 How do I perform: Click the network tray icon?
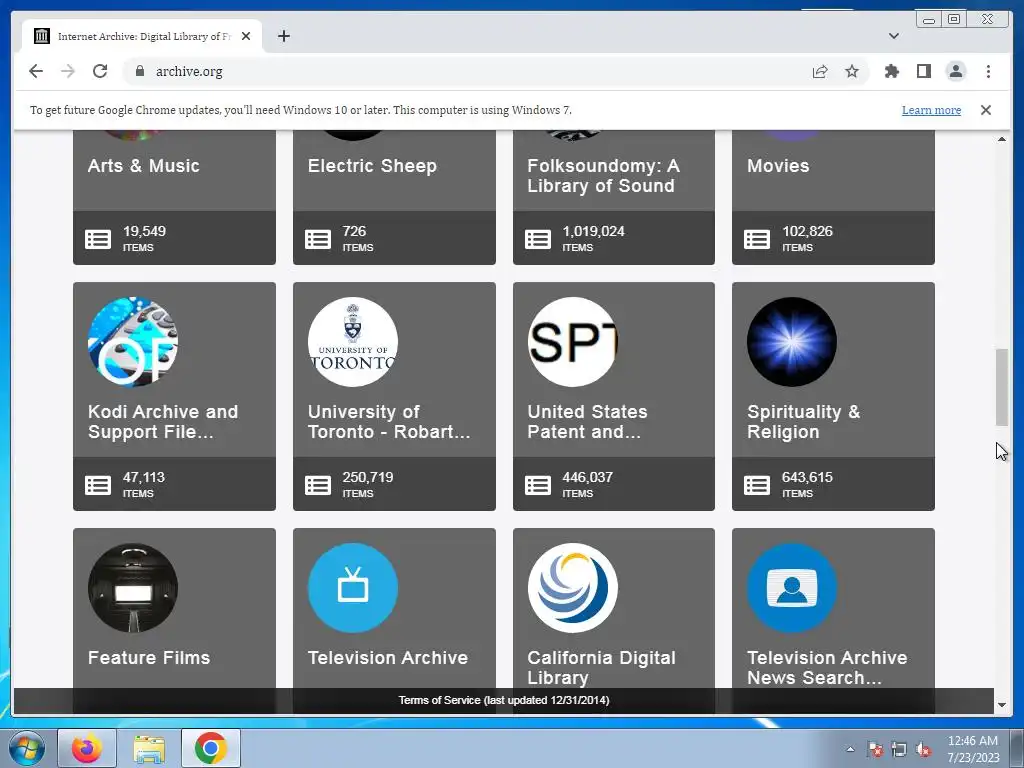(899, 749)
